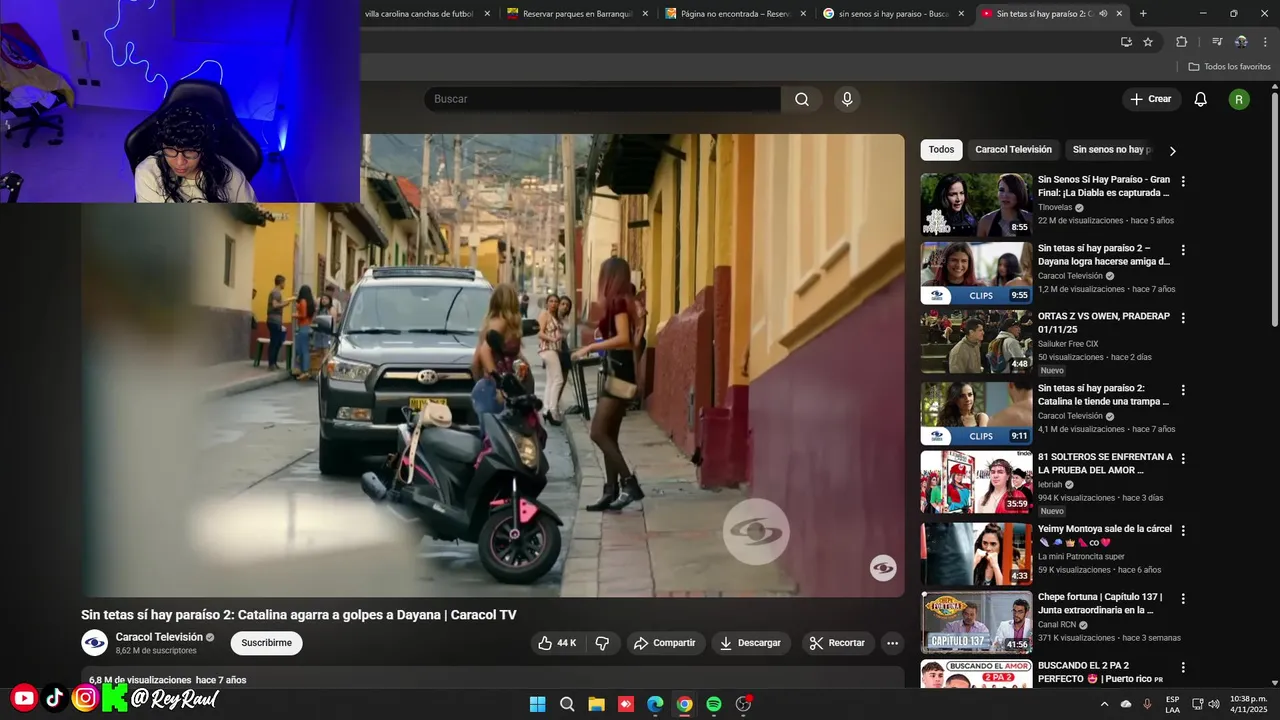Screen dimensions: 1280x720
Task: Open Caracol Televisión channel name link
Action: [159, 637]
